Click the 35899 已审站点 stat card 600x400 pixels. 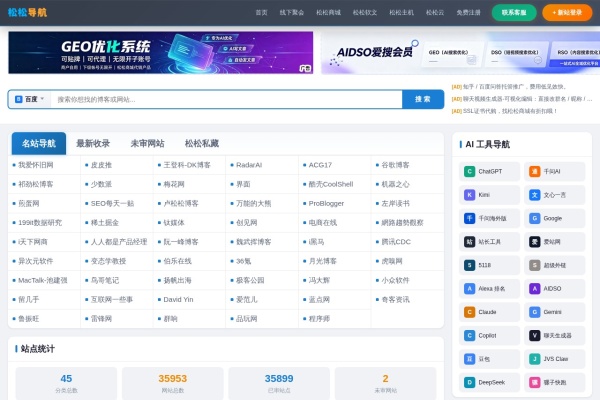click(279, 384)
